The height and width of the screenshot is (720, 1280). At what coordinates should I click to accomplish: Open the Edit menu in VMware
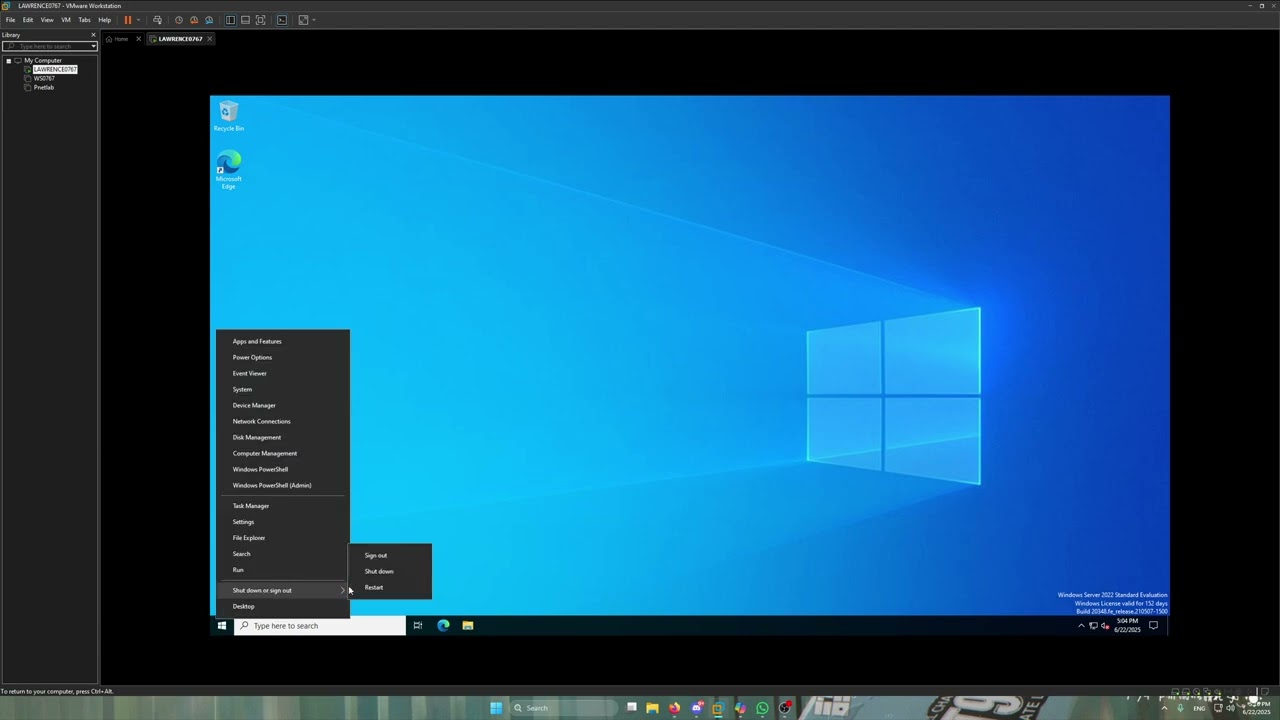click(x=28, y=20)
